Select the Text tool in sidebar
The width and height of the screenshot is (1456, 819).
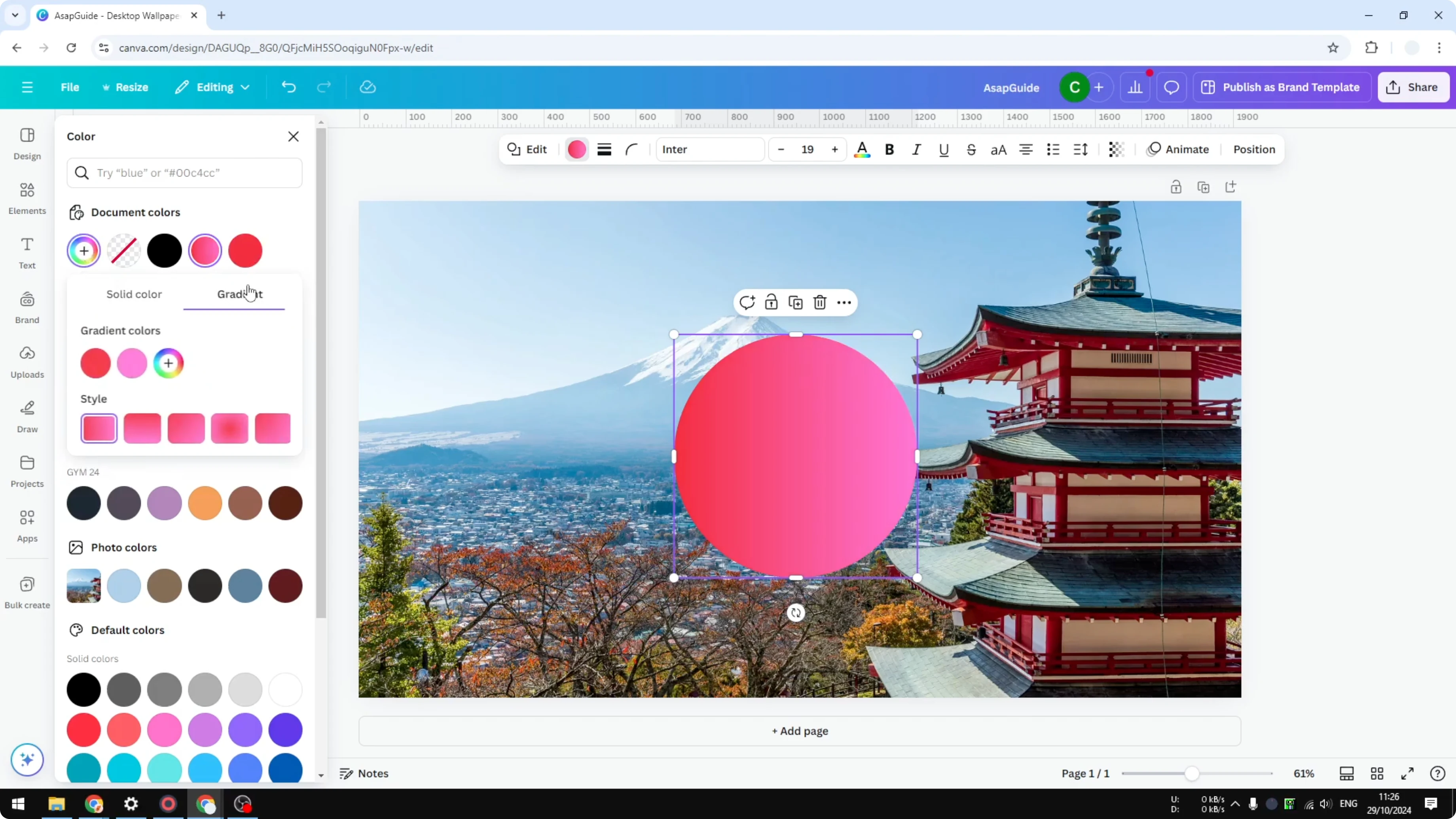coord(27,252)
